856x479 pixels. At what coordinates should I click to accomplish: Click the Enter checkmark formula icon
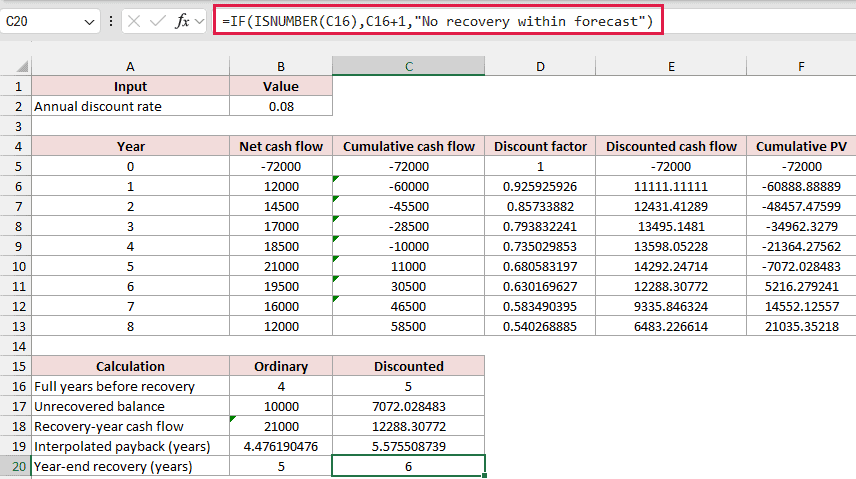[158, 21]
